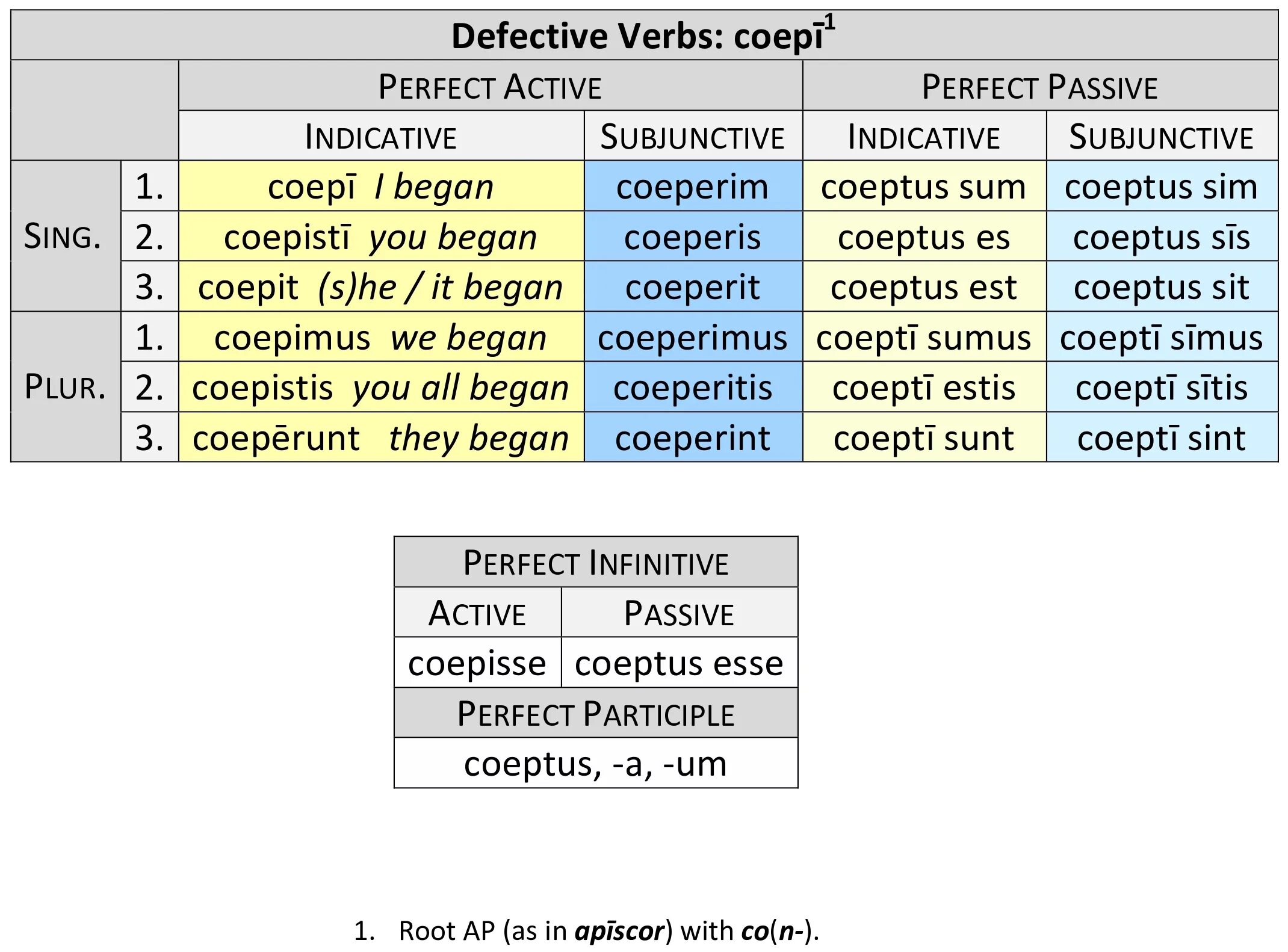Select the "coeperimus" cell

click(692, 338)
